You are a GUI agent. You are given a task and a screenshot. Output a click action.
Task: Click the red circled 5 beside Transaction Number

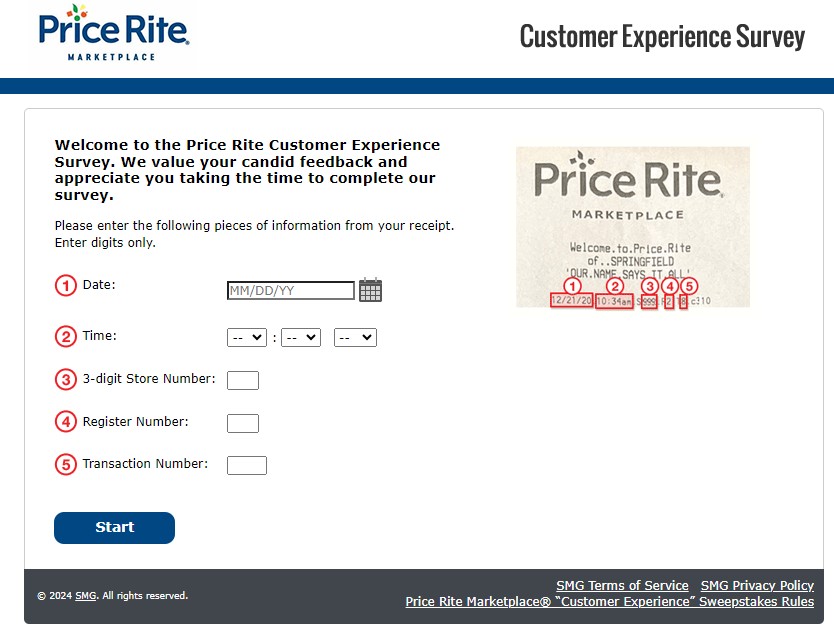65,464
